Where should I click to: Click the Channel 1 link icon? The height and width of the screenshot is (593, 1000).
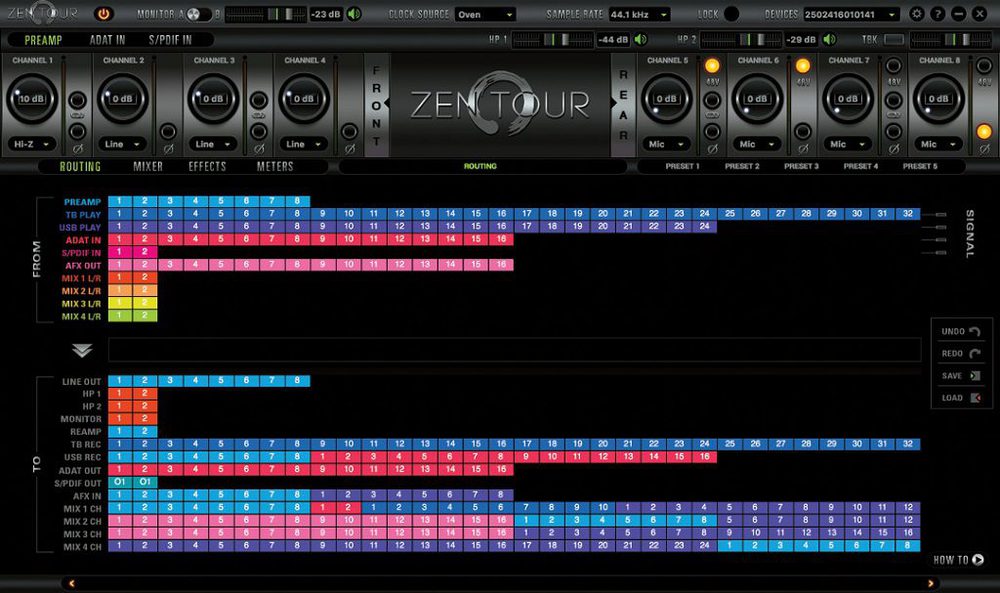point(78,115)
